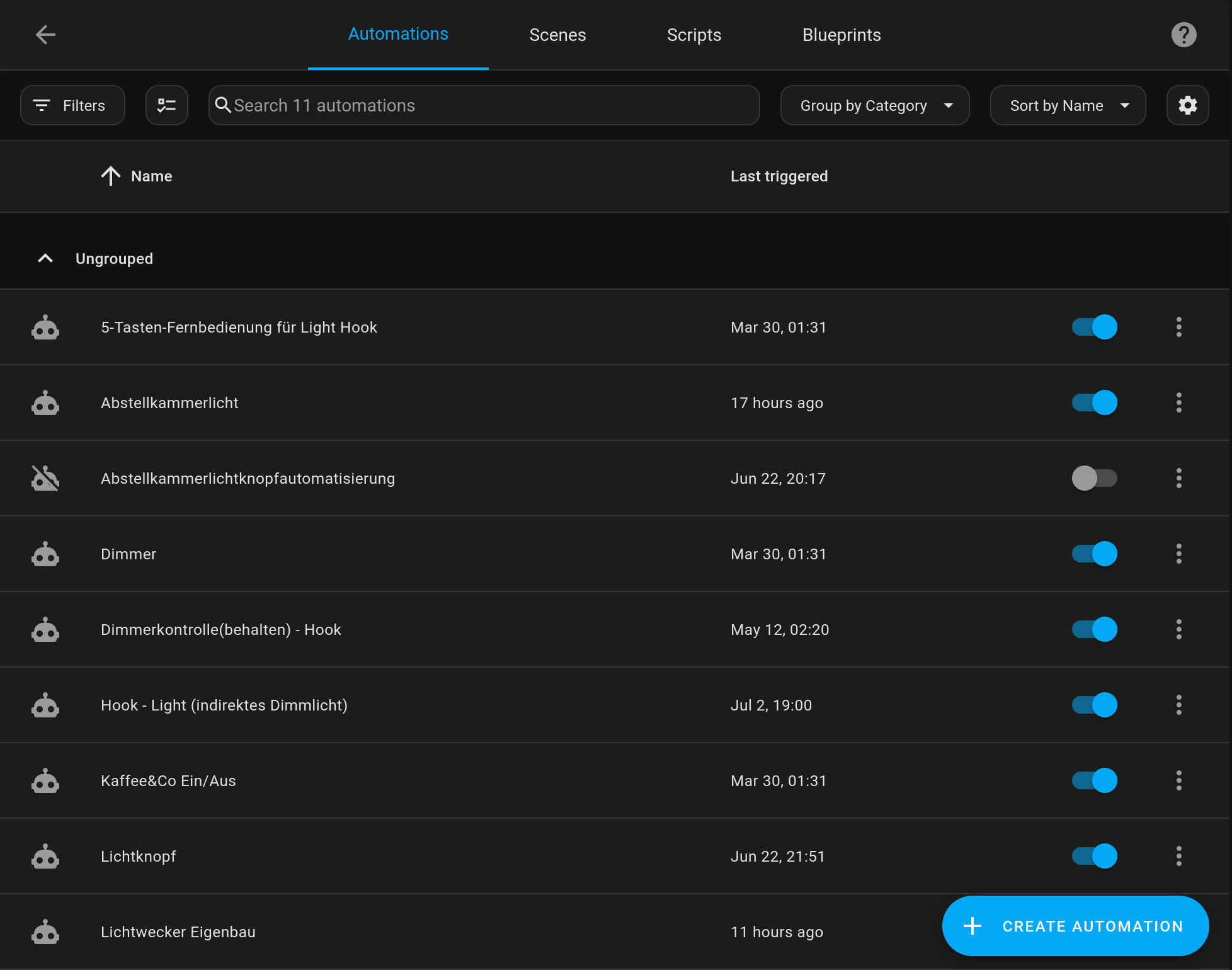Open Hook - Light (indirektes Dimmlicht) name

click(x=224, y=705)
